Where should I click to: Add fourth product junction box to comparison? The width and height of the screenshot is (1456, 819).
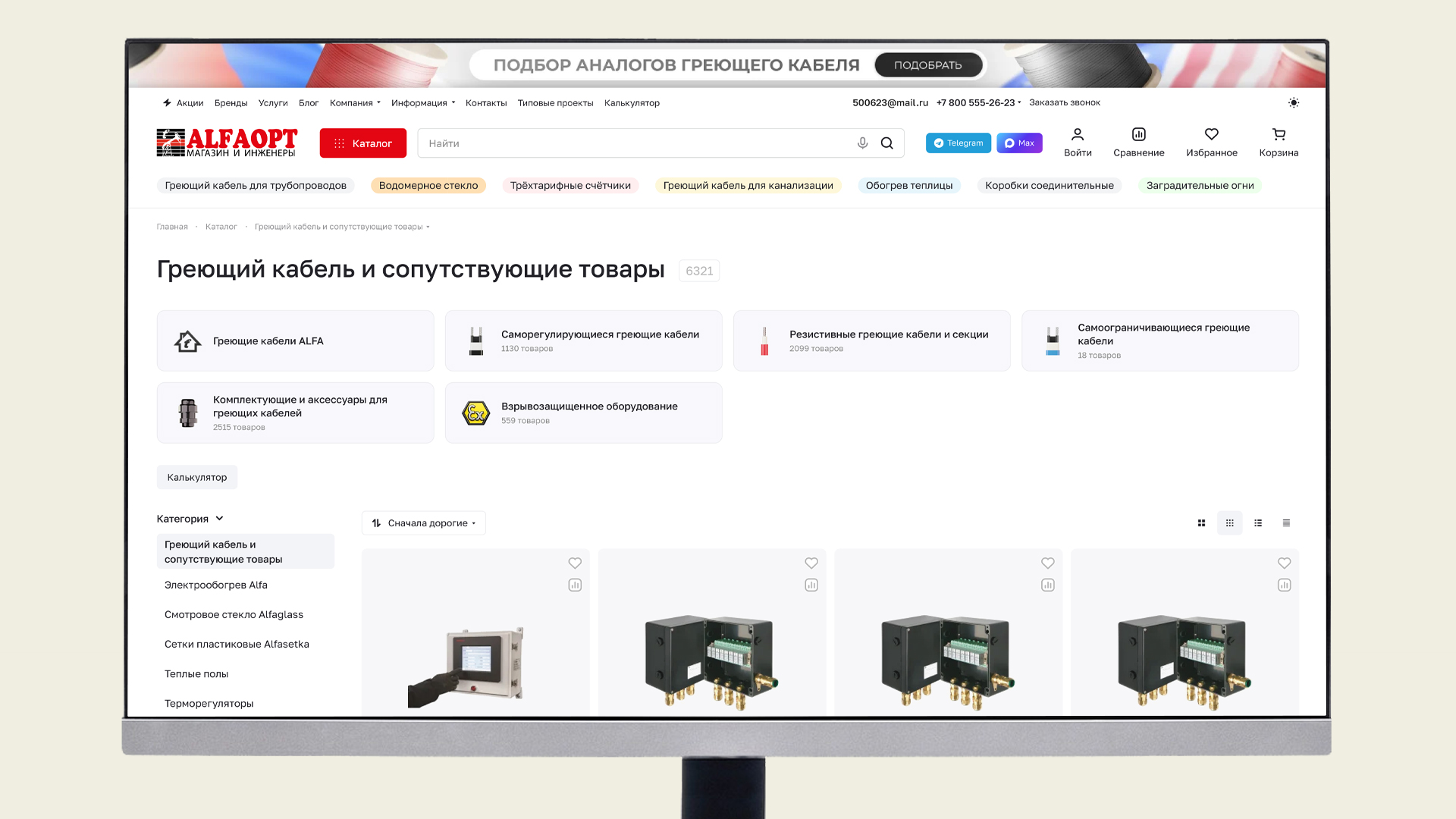1284,585
